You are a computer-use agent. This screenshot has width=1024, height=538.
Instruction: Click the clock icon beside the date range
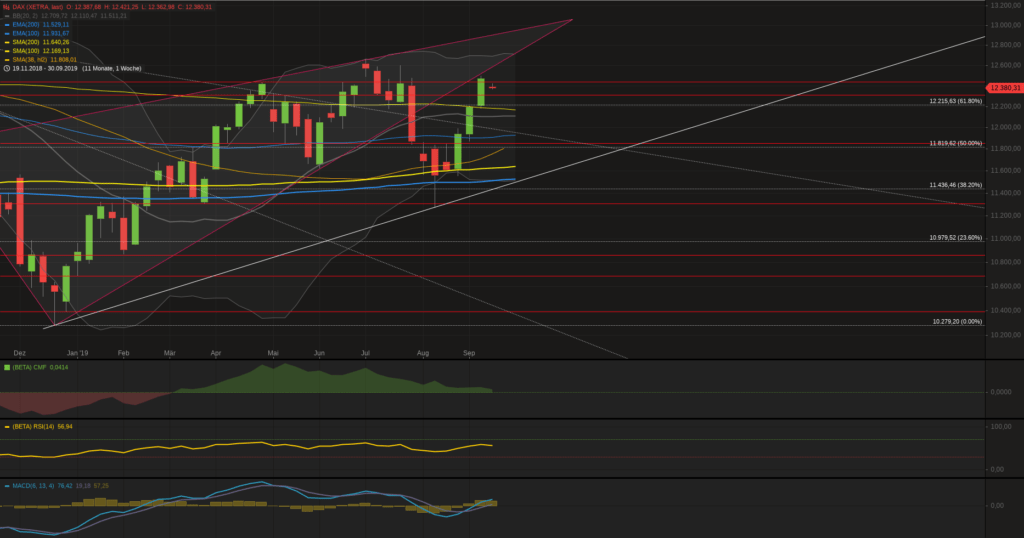pos(6,68)
